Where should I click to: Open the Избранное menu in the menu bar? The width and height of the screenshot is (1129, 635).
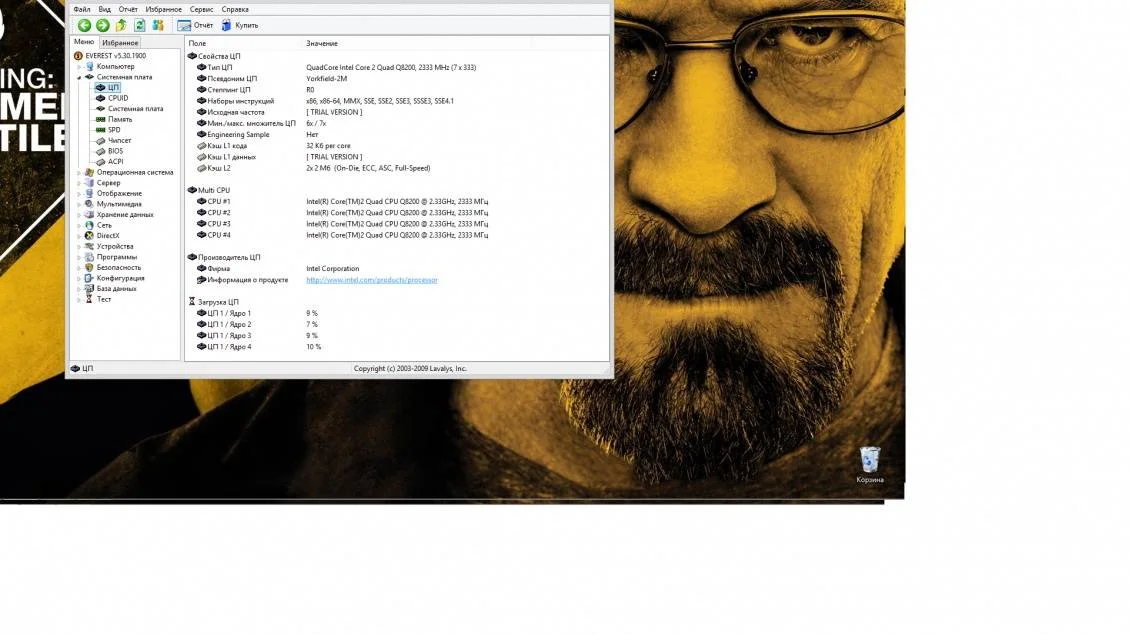coord(163,9)
